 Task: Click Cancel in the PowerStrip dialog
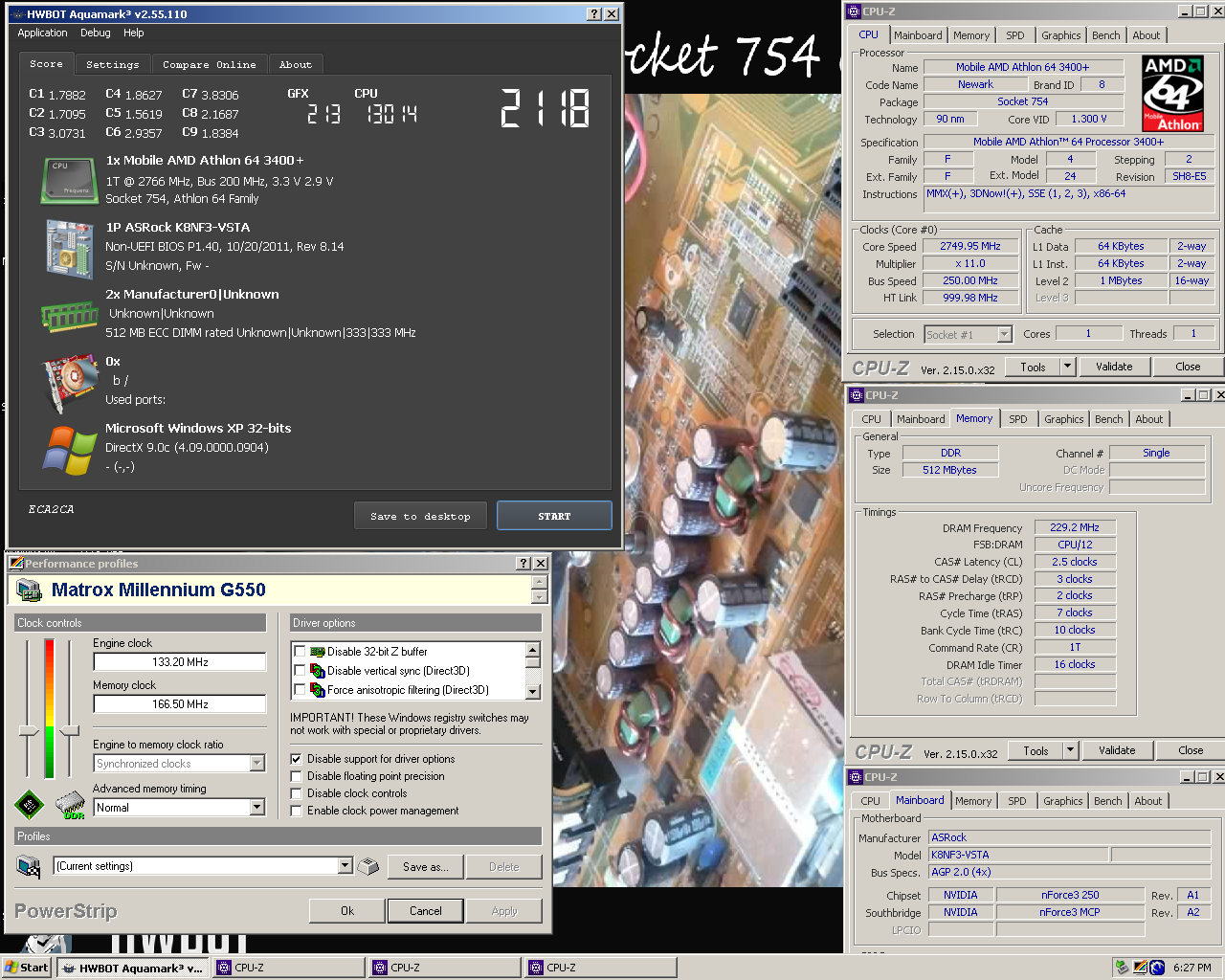(x=426, y=911)
